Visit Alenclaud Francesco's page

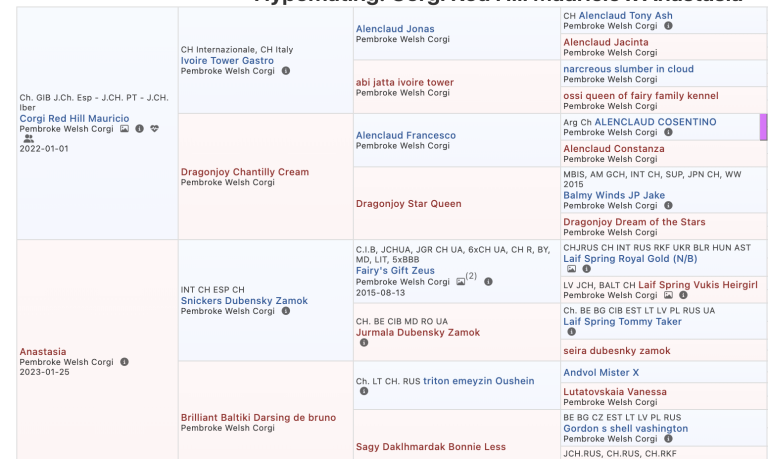406,135
